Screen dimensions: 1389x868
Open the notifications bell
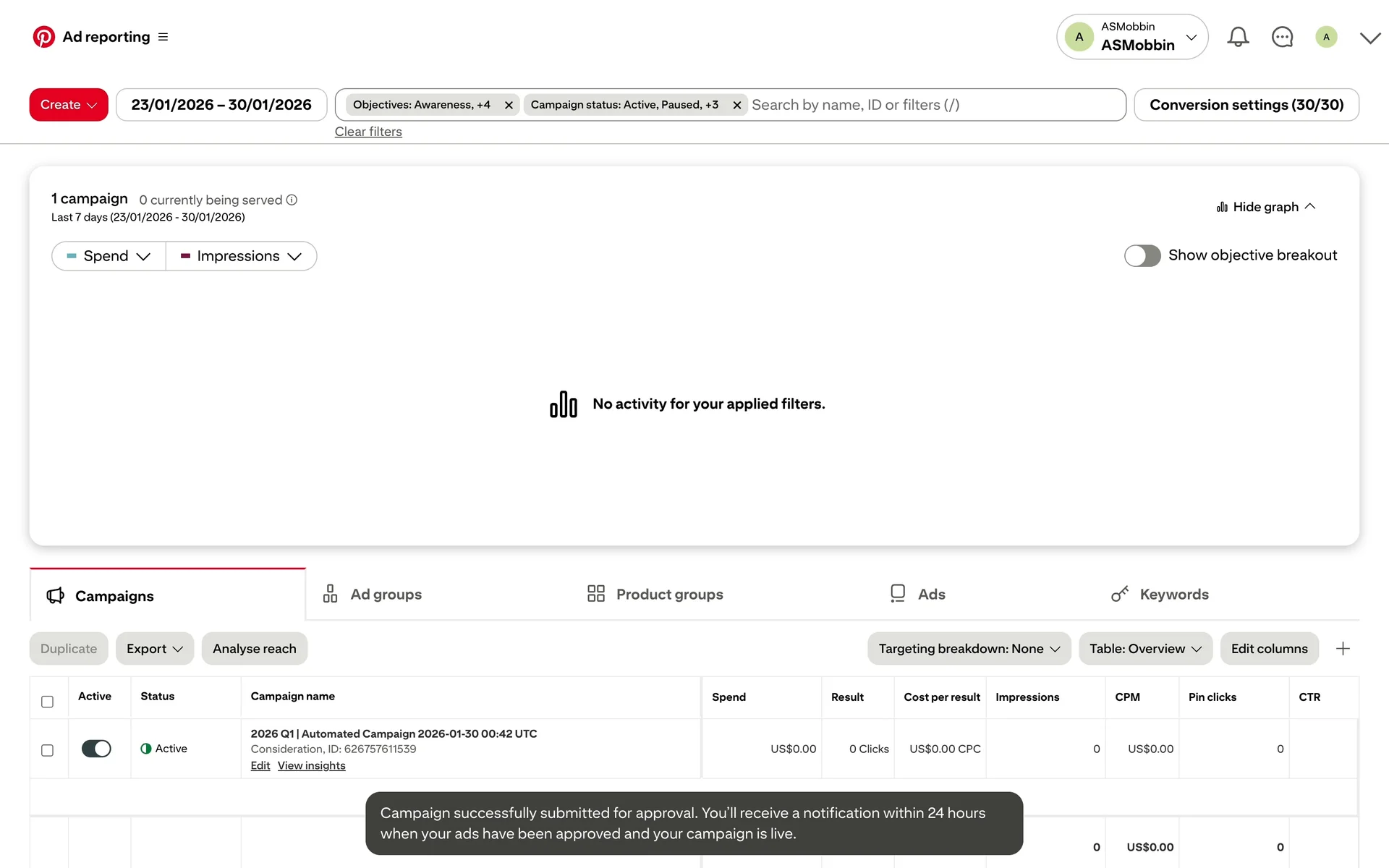(x=1238, y=37)
